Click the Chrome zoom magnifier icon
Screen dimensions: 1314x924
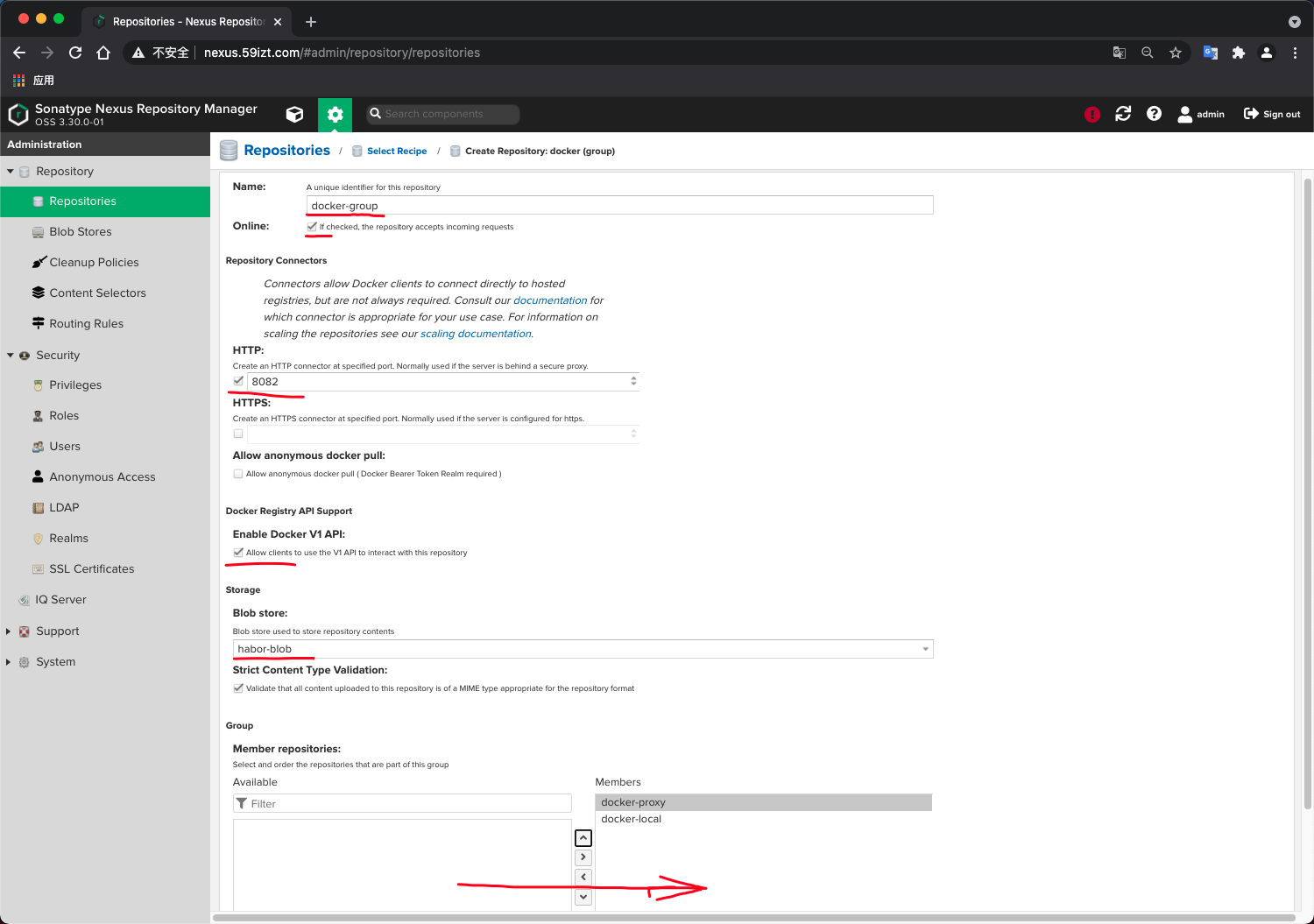1147,53
